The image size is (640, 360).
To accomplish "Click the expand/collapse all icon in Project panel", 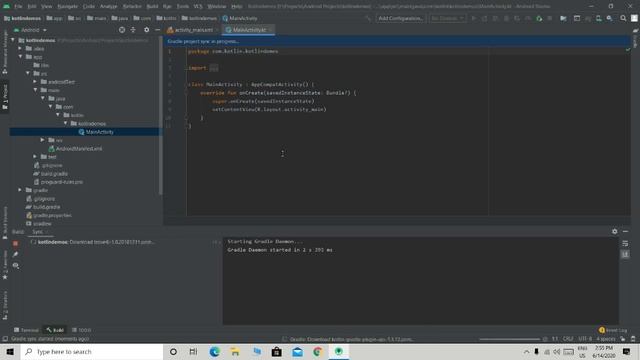I will [x=133, y=30].
